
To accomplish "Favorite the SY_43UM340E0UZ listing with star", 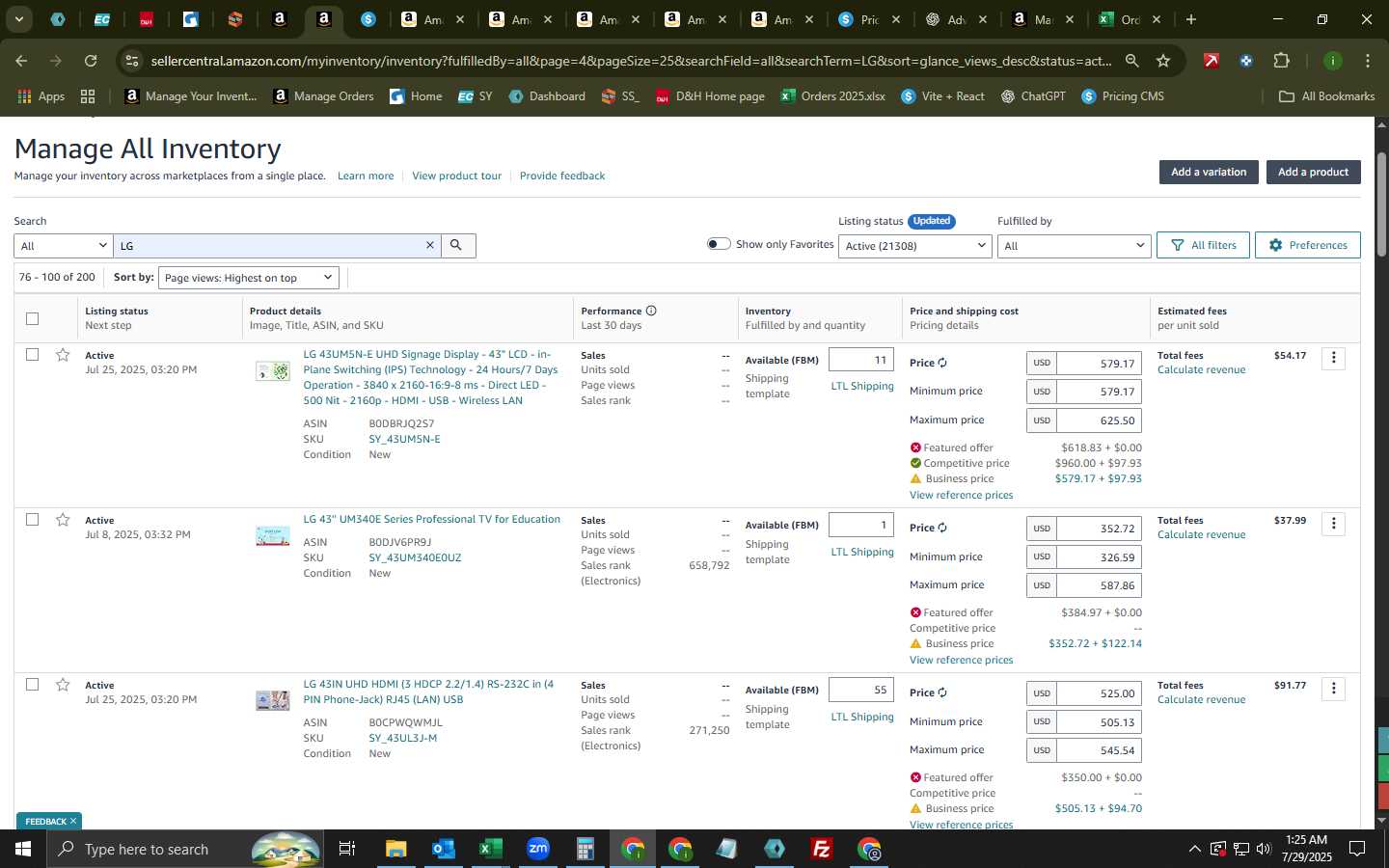I will (63, 520).
